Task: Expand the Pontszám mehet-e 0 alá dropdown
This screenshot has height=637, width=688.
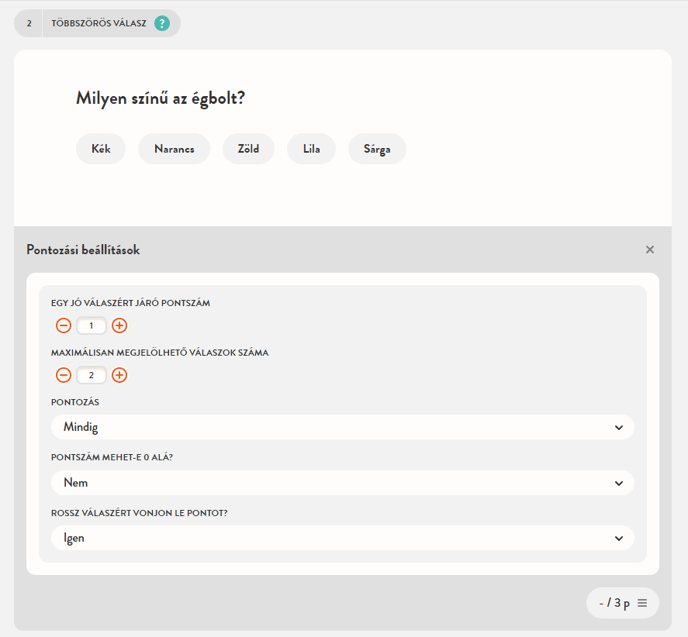Action: click(x=342, y=483)
